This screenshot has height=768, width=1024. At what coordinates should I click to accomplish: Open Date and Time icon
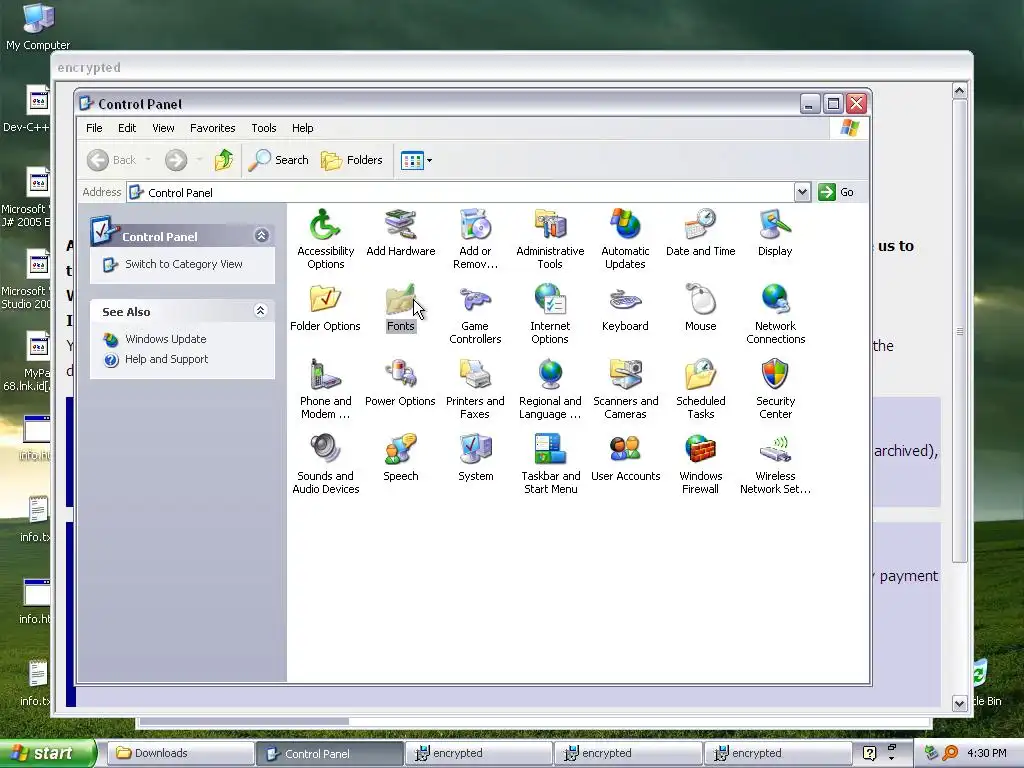coord(700,232)
